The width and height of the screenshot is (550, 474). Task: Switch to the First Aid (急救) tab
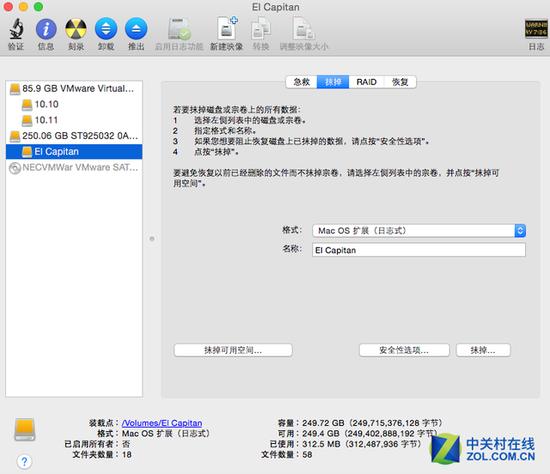point(302,82)
